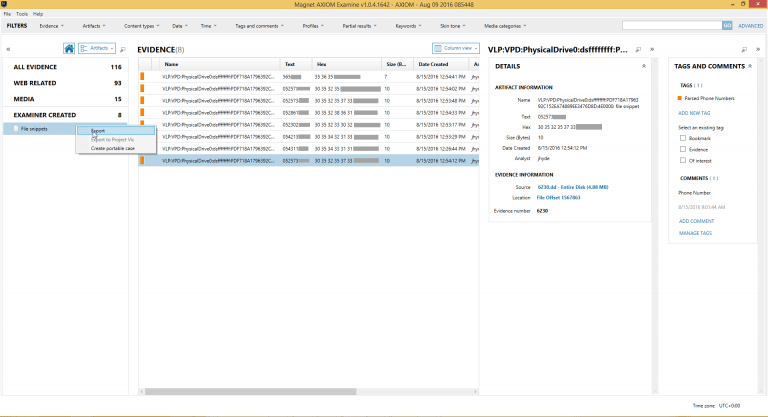The width and height of the screenshot is (768, 417).
Task: Open the Partial results filter dropdown
Action: click(359, 26)
